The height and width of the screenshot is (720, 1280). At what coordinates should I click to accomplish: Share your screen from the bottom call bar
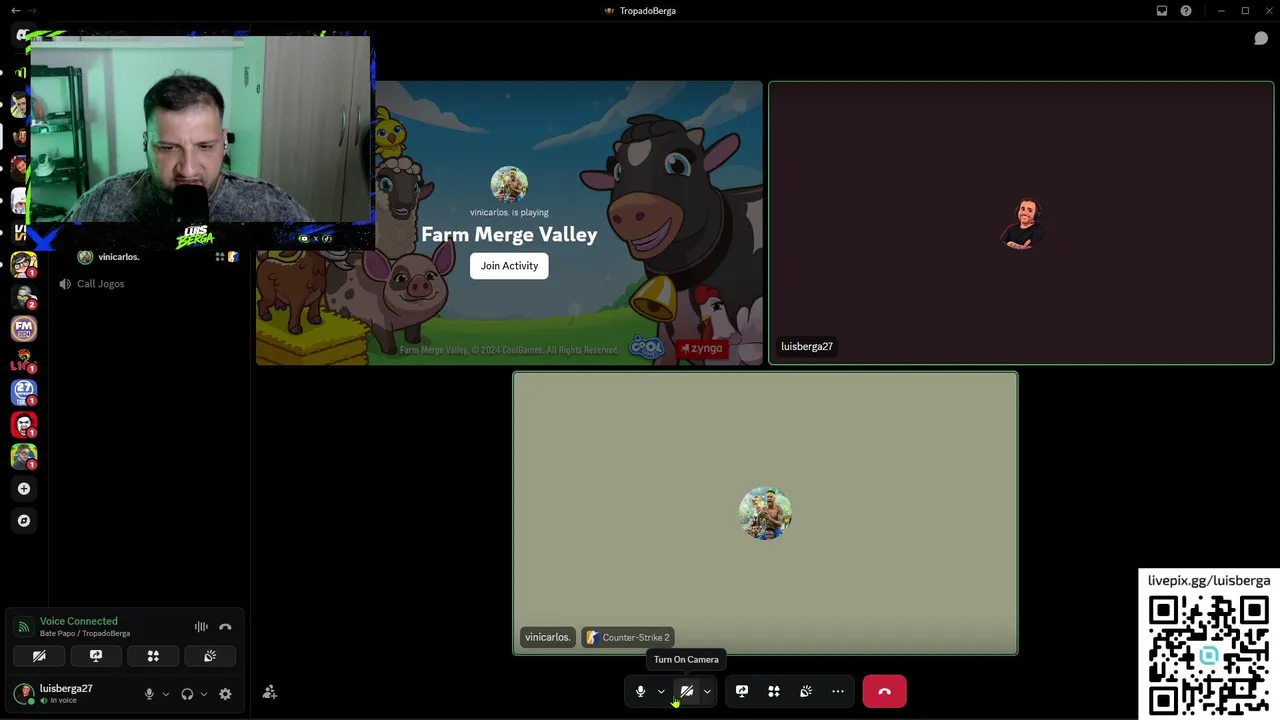point(742,691)
